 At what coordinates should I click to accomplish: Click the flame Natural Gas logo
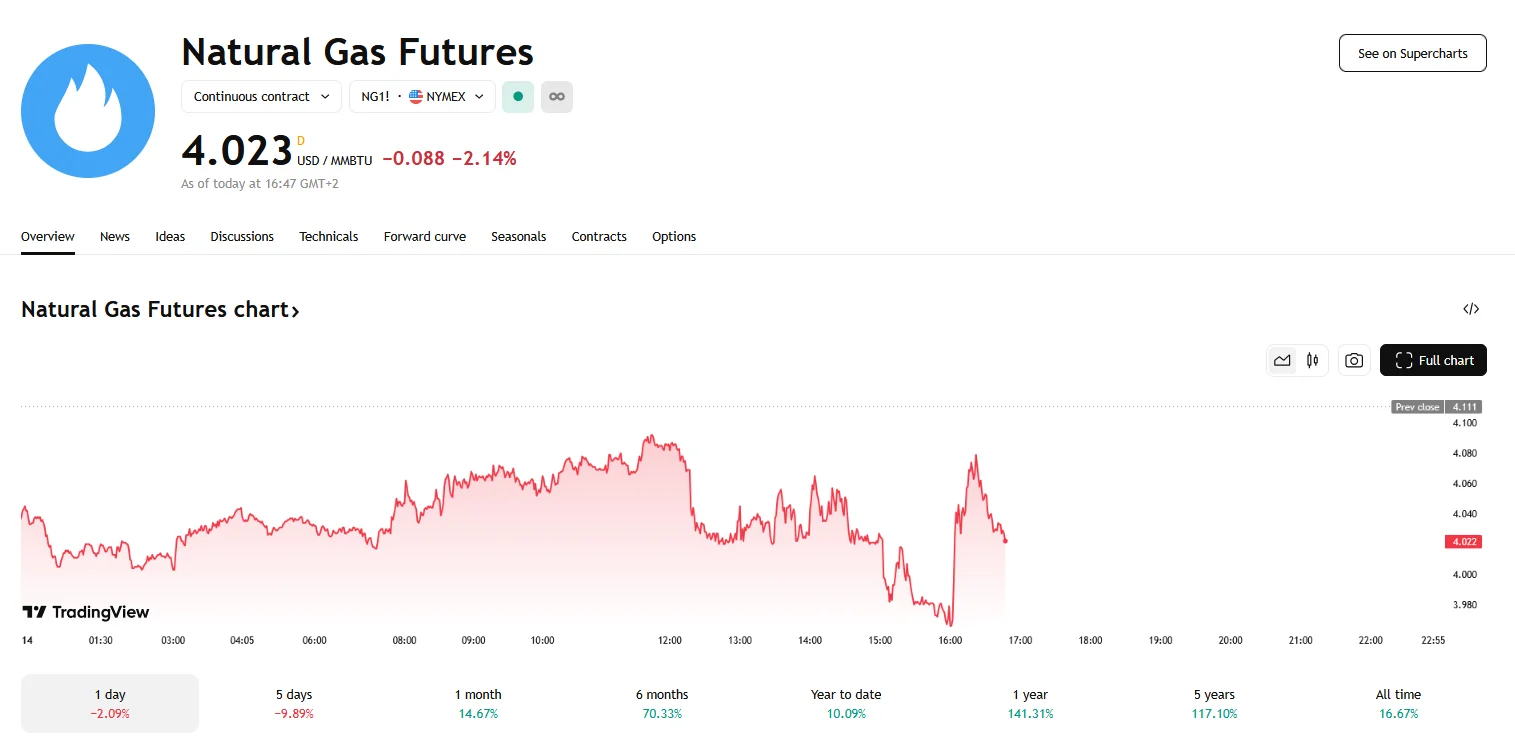click(x=88, y=111)
